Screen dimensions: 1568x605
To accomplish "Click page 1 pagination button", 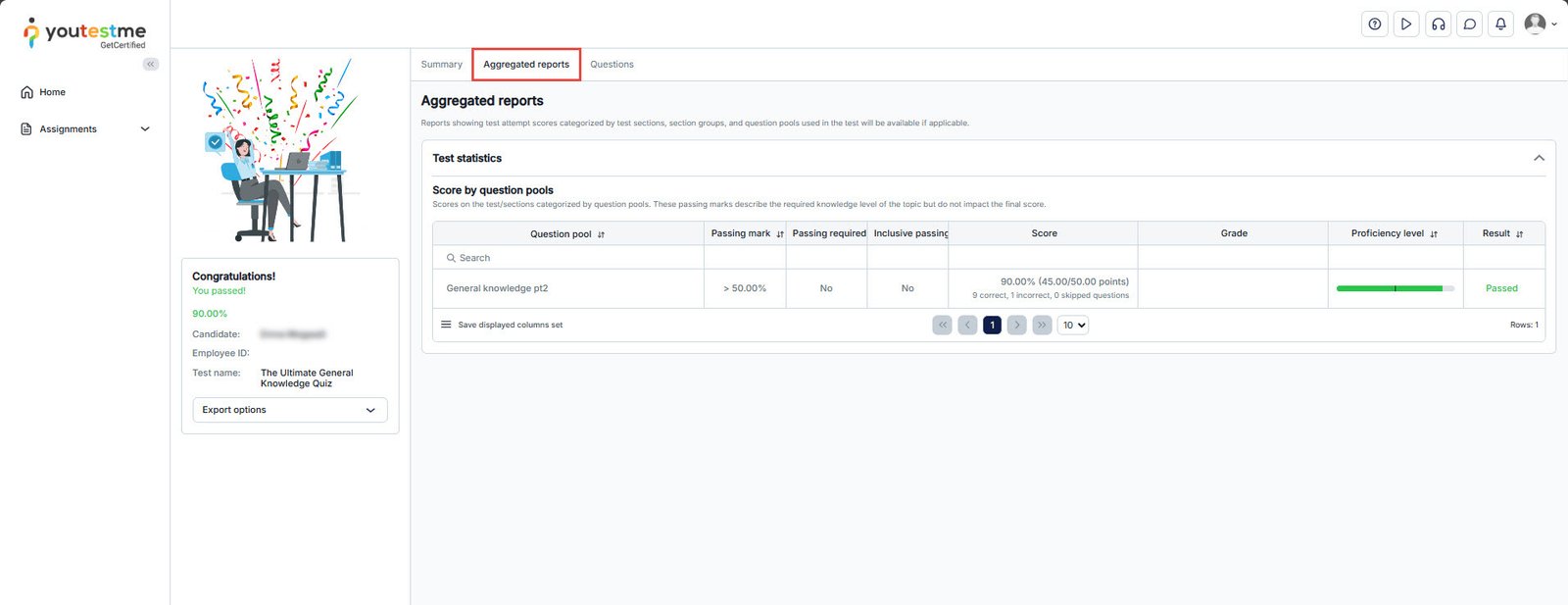I will tap(992, 325).
